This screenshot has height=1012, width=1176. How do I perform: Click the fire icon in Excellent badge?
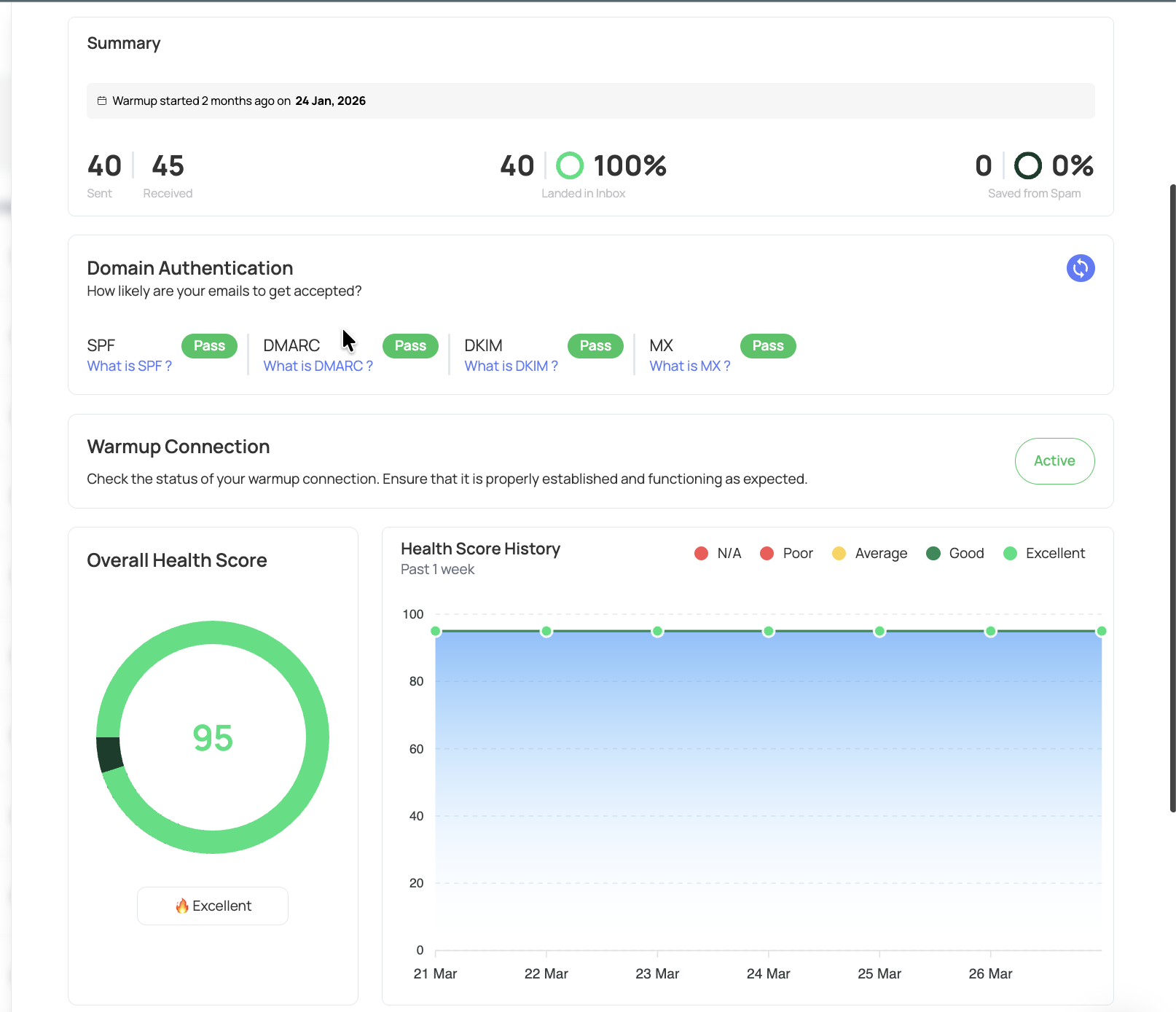pyautogui.click(x=182, y=906)
